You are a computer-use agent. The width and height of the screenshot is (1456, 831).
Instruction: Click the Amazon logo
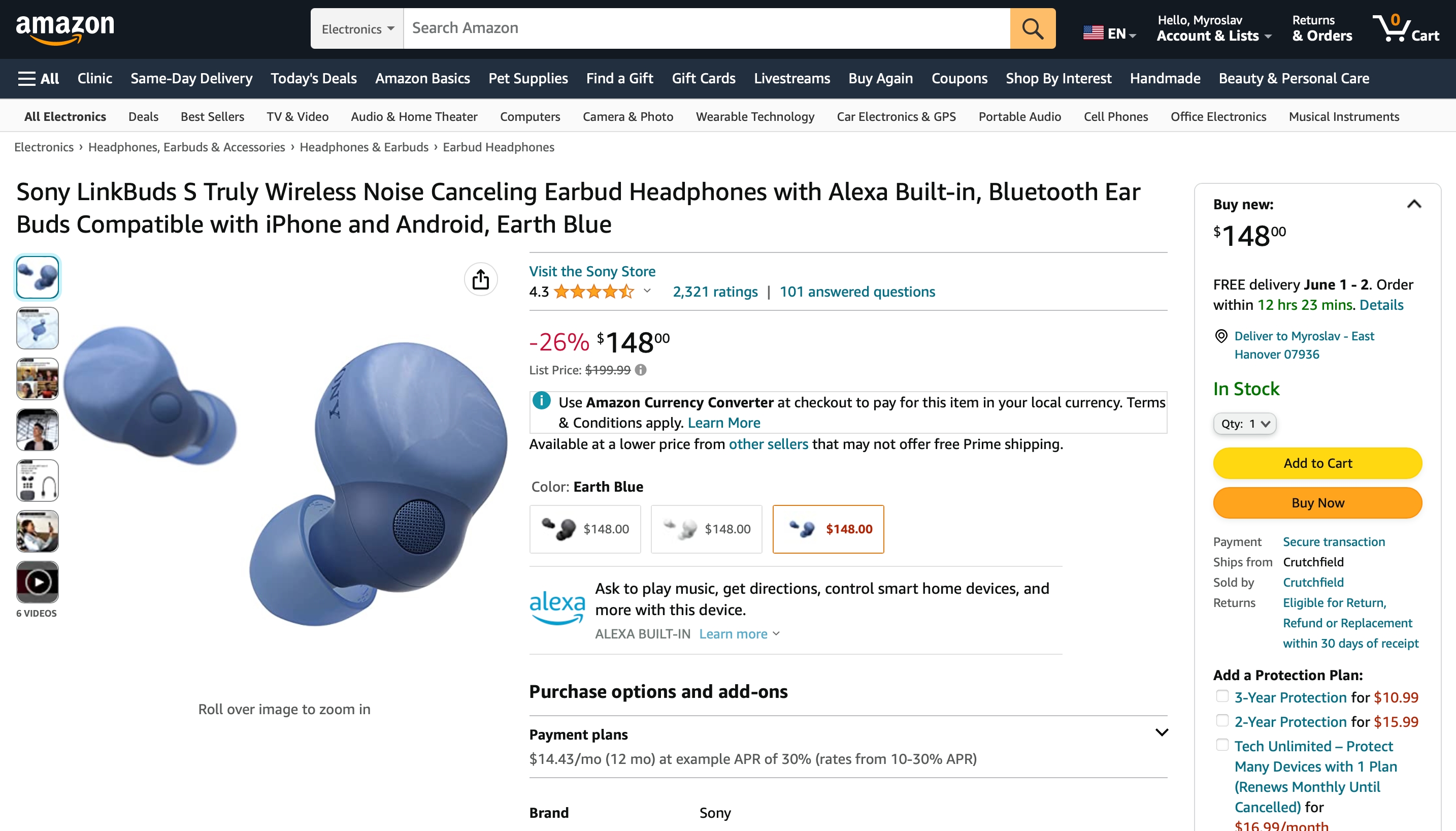pos(65,28)
